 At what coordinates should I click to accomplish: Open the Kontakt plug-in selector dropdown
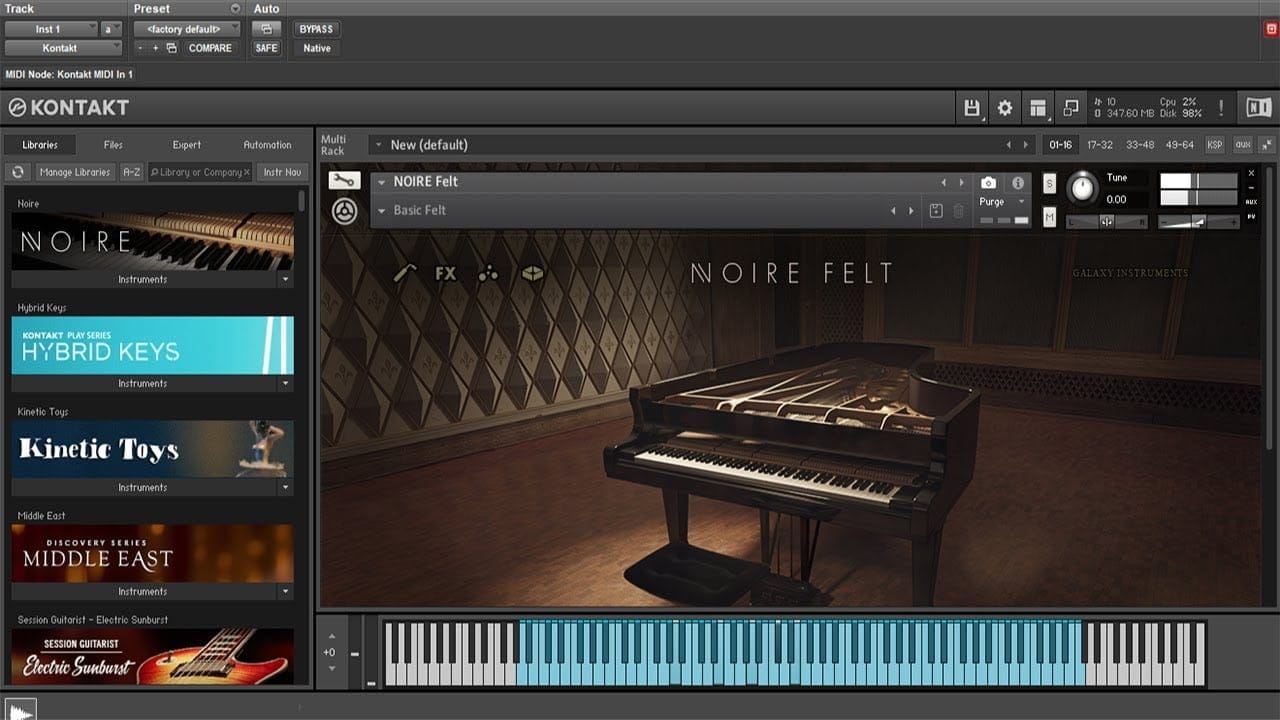64,48
